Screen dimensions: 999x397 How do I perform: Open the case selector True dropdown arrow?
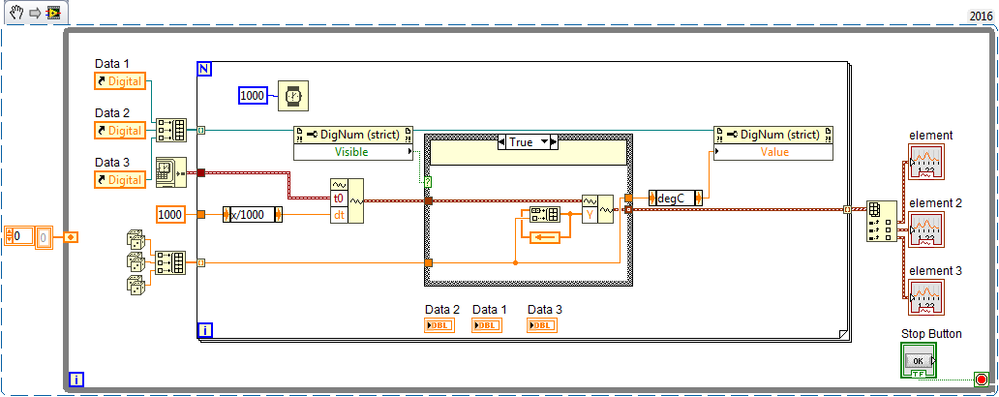544,142
